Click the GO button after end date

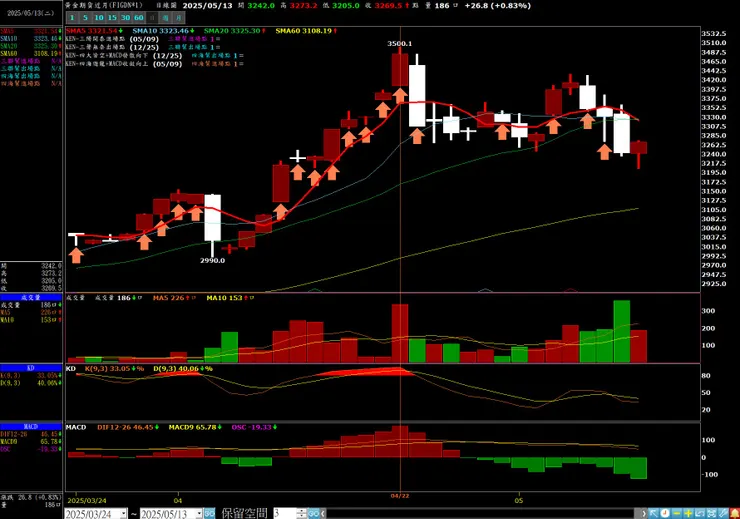pos(210,513)
